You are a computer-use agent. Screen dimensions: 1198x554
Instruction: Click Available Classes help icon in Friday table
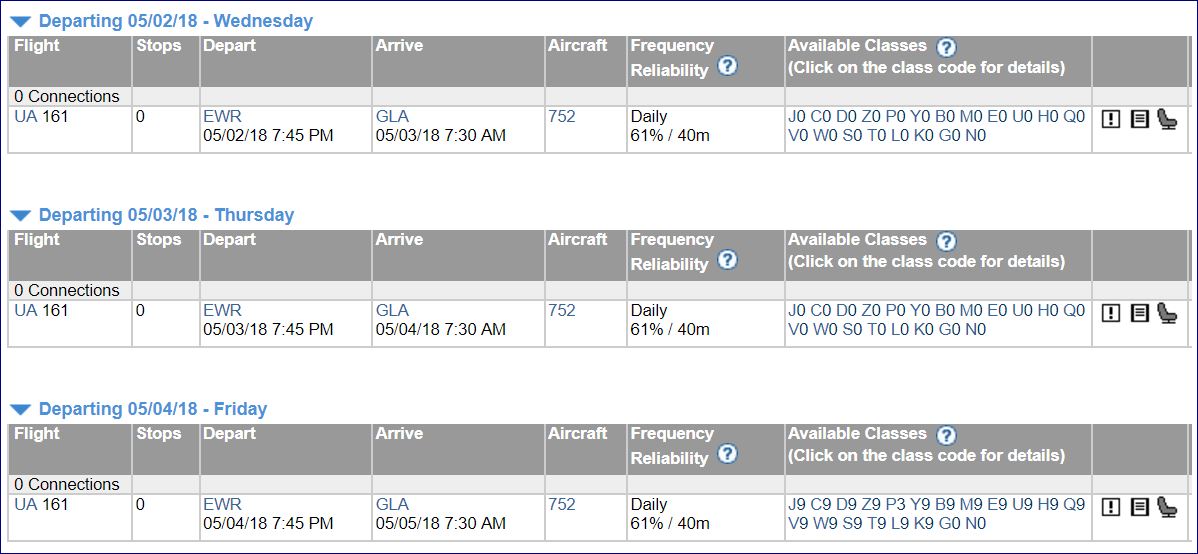(x=946, y=436)
